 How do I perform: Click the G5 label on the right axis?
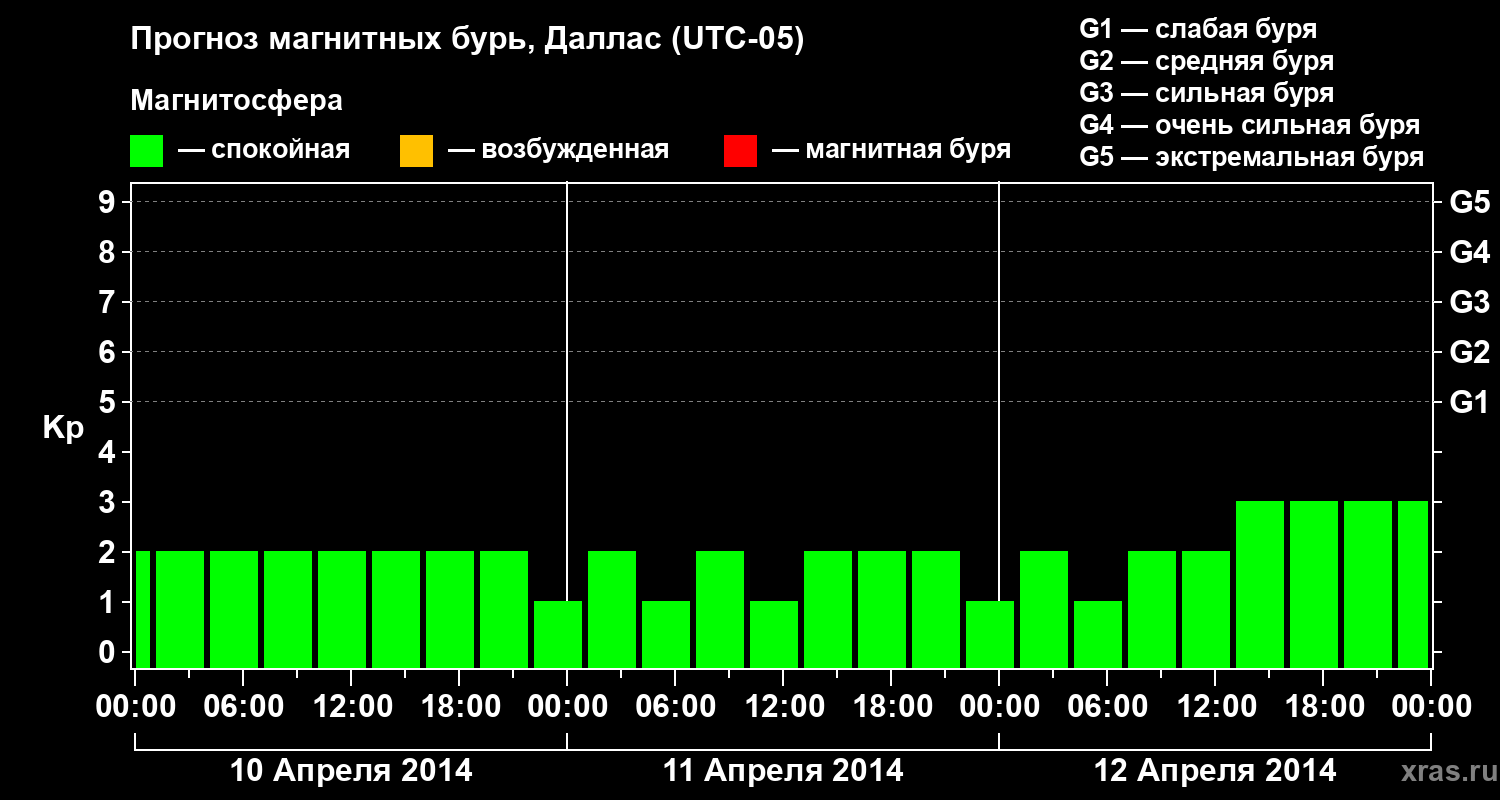1470,203
